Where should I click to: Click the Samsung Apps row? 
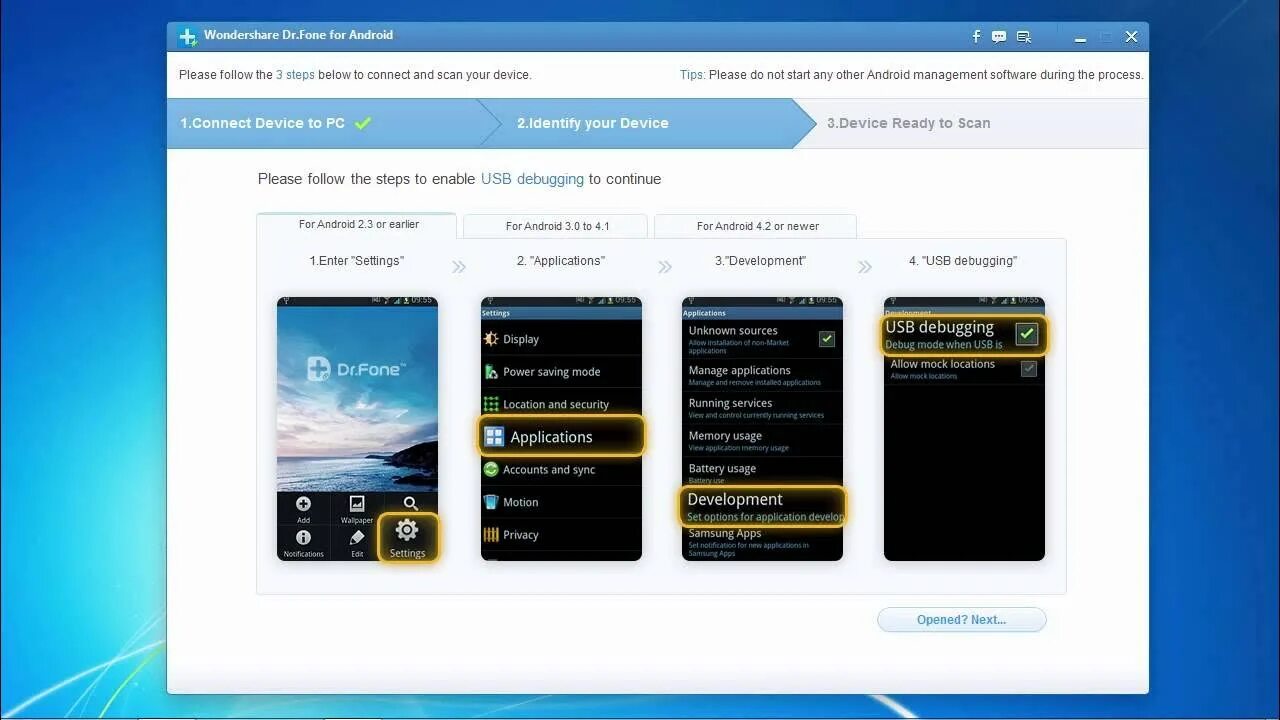coord(761,542)
